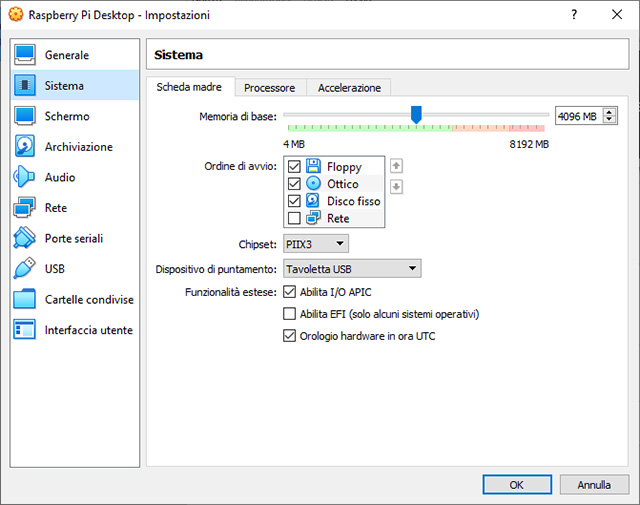This screenshot has height=505, width=640.
Task: Enable the Abilita EFI checkbox
Action: (291, 314)
